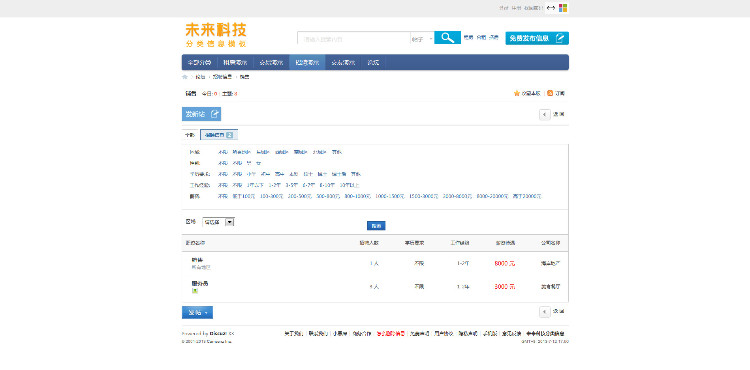Image resolution: width=750 pixels, height=370 pixels.
Task: Click the 薪资待遇 column header
Action: pyautogui.click(x=506, y=243)
